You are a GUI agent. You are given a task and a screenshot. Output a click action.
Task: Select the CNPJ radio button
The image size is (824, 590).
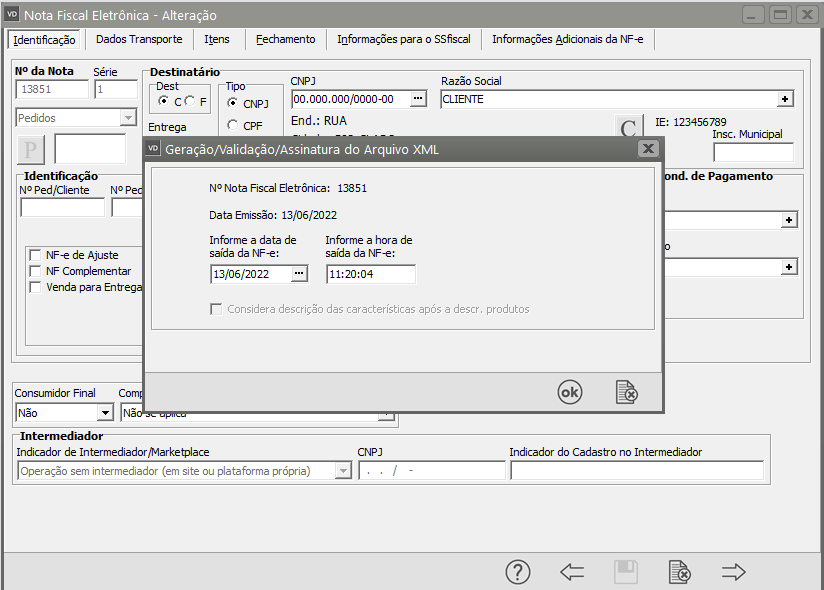click(233, 103)
